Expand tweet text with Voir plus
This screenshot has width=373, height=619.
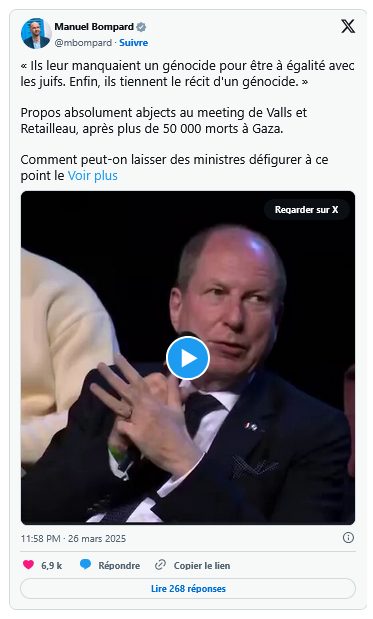tap(93, 176)
